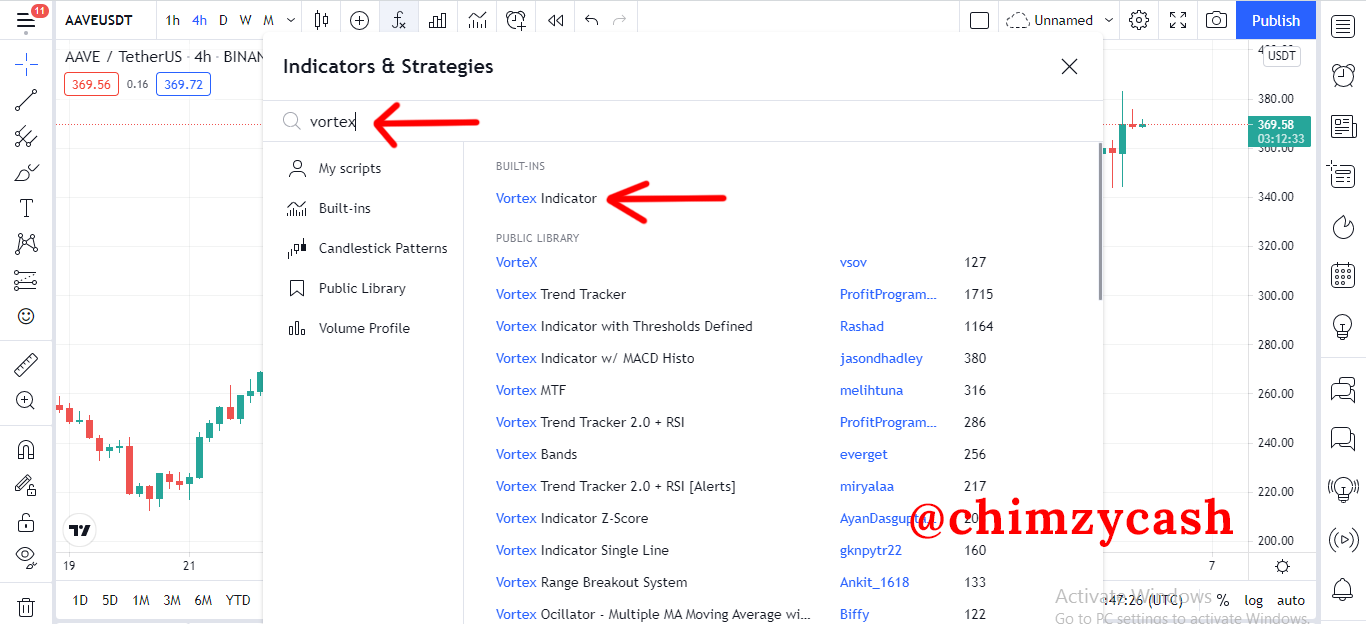Open the fx indicators button
1366x624 pixels.
pyautogui.click(x=399, y=20)
